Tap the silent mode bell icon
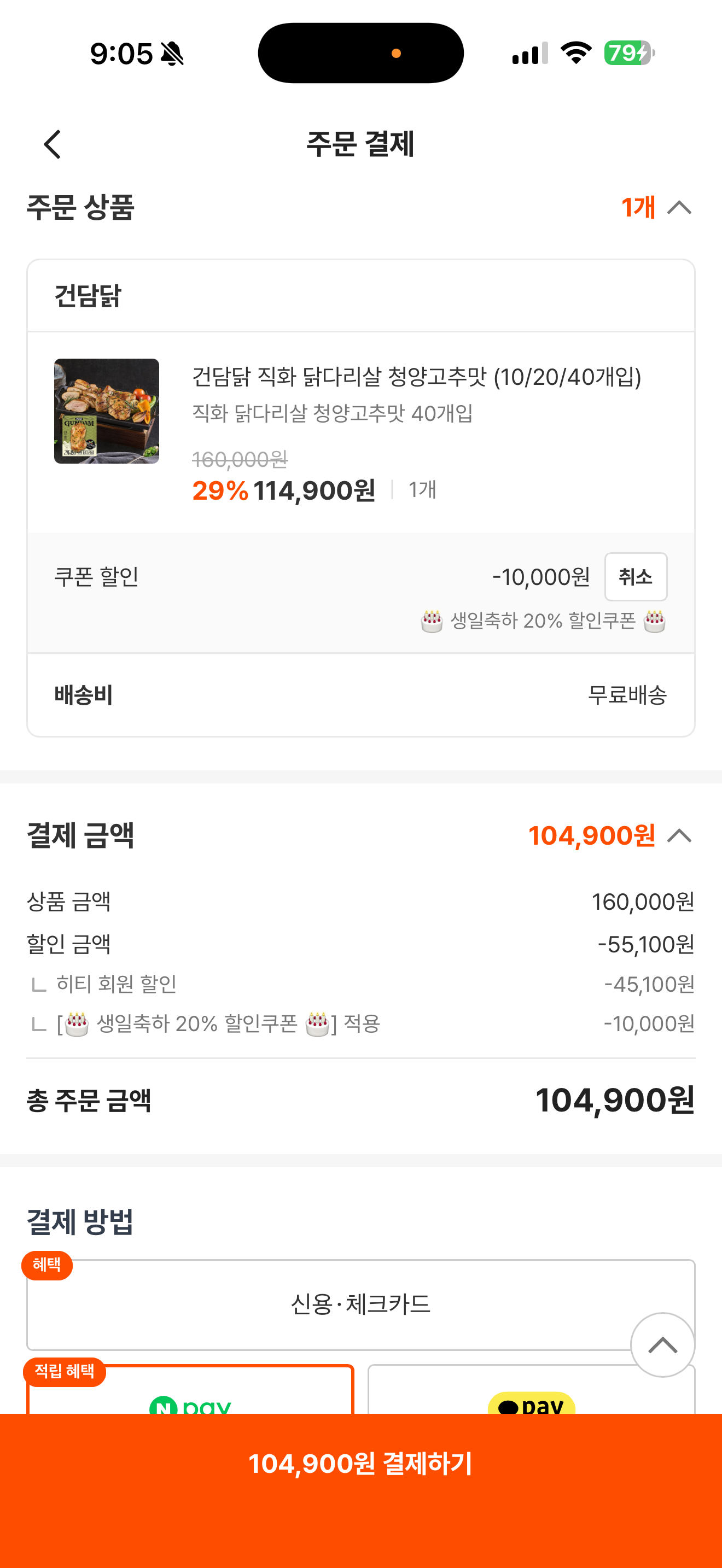The image size is (722, 1568). coord(172,54)
